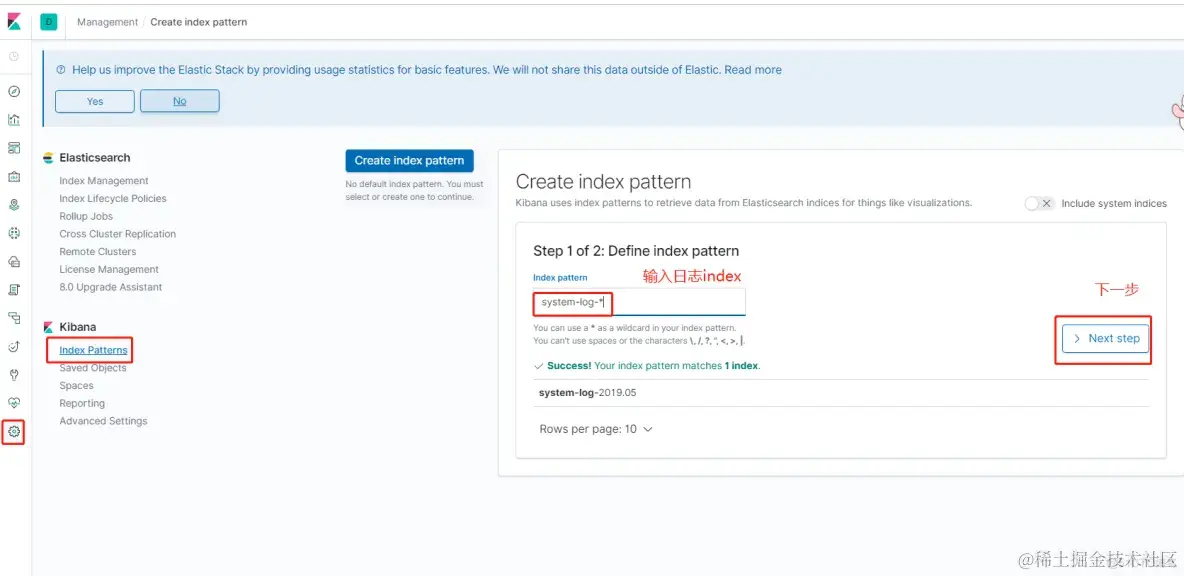Open 8.0 Upgrade Assistant
The height and width of the screenshot is (576, 1184).
point(111,287)
